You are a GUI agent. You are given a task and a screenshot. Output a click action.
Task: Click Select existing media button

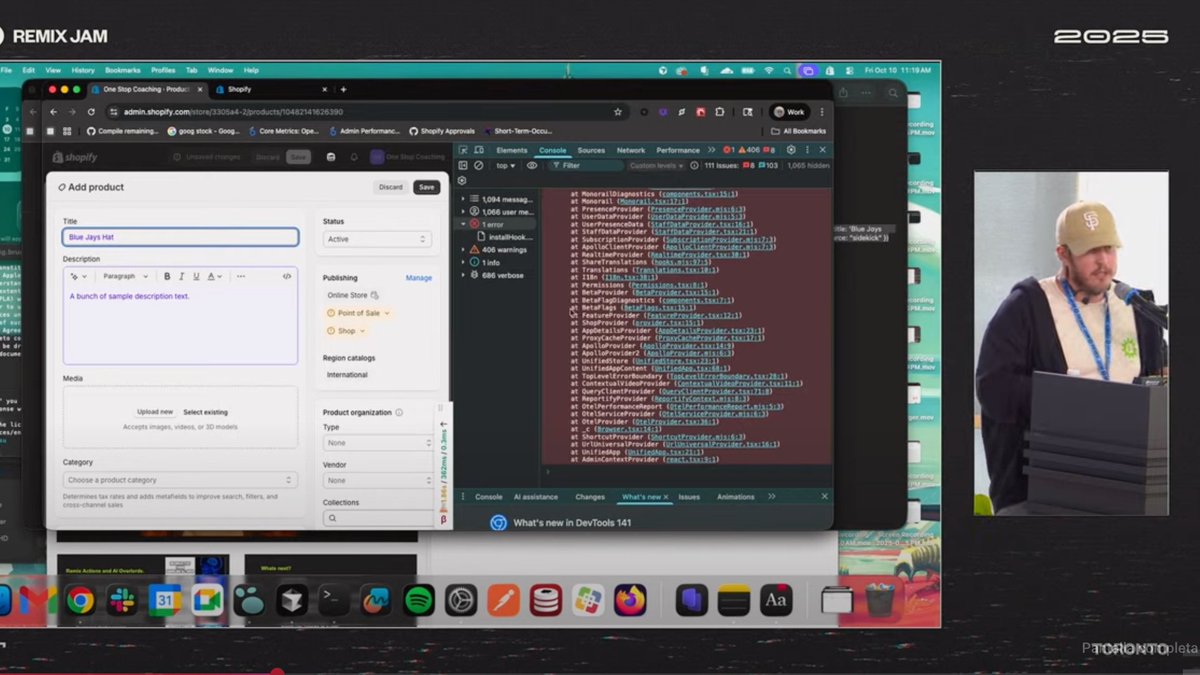[205, 412]
